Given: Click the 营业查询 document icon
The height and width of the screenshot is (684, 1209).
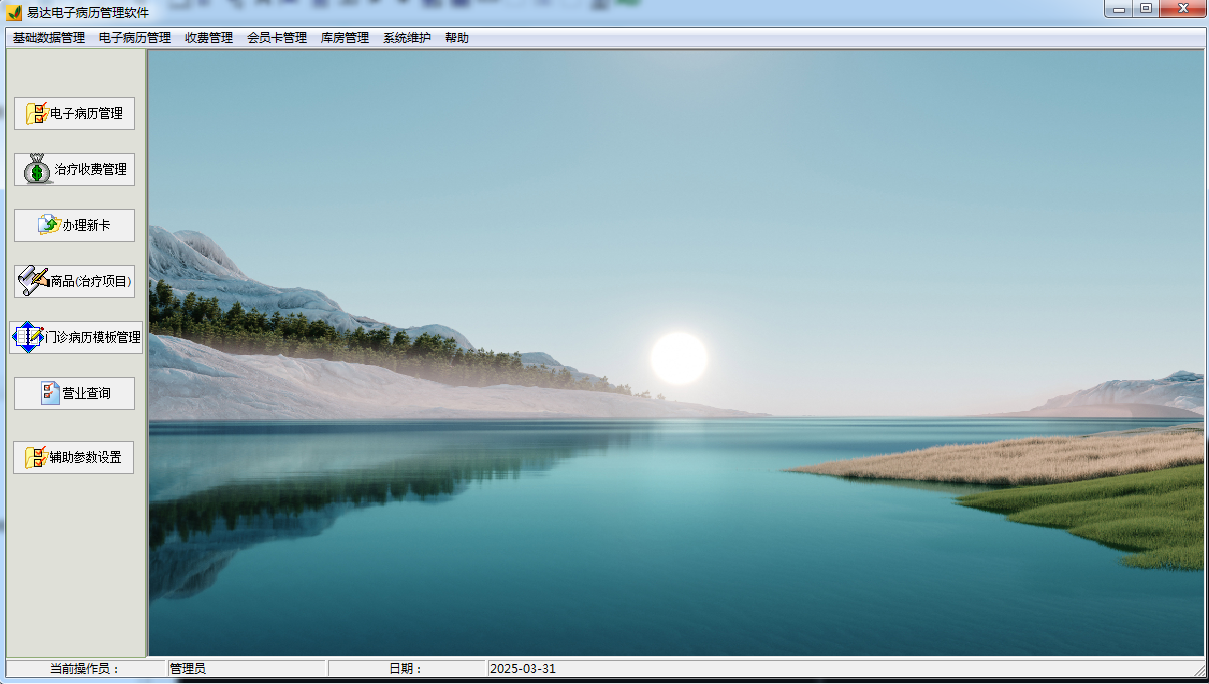Looking at the screenshot, I should pos(50,393).
